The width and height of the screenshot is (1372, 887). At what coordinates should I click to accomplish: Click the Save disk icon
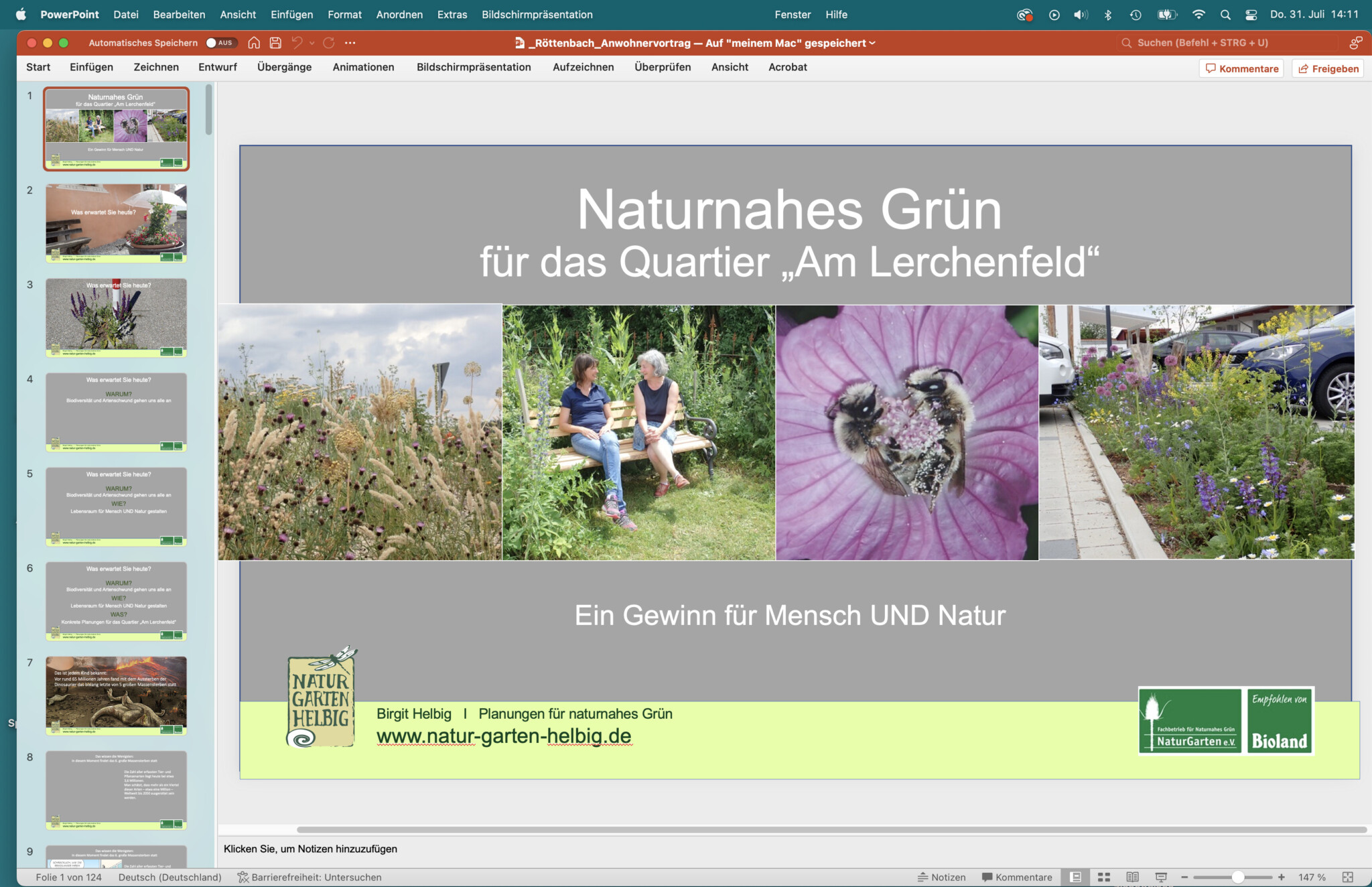coord(275,43)
